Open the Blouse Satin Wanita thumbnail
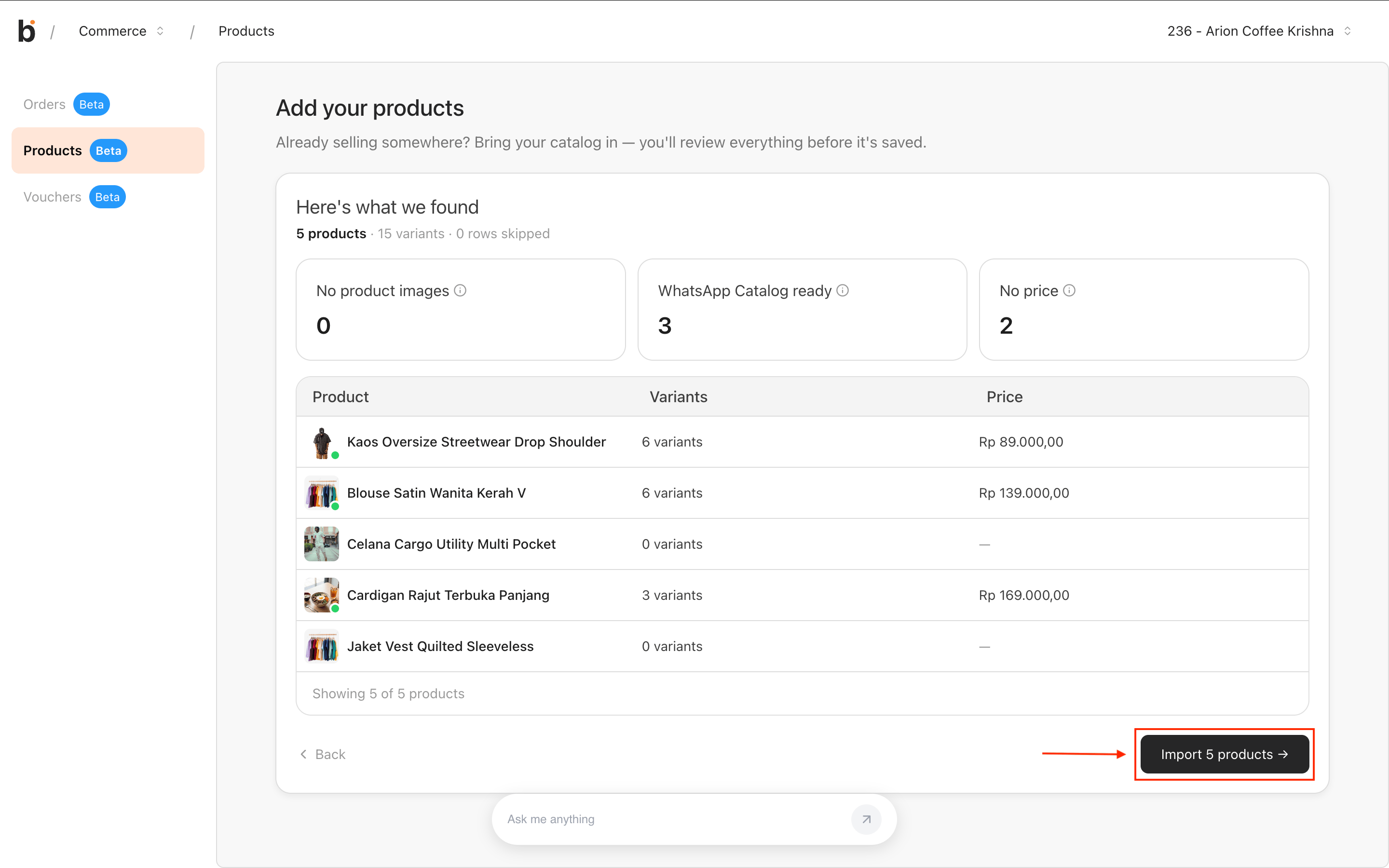Viewport: 1389px width, 868px height. tap(321, 493)
